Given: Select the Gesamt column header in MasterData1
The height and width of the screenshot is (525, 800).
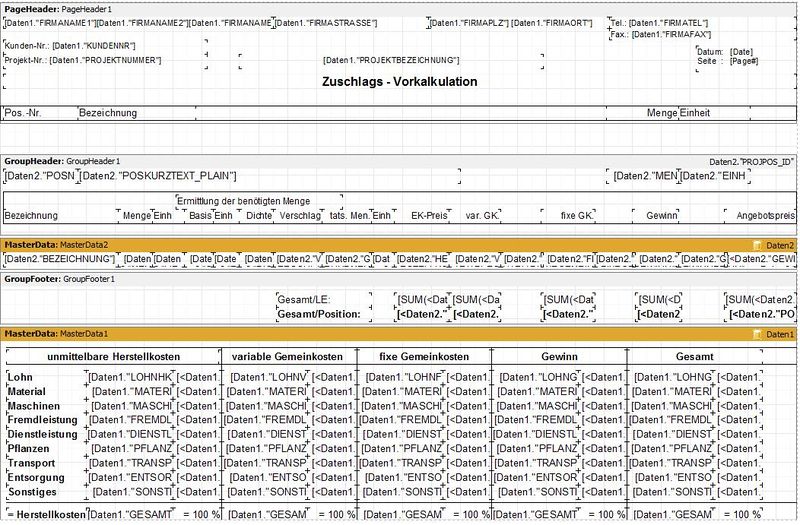Looking at the screenshot, I should [x=694, y=357].
